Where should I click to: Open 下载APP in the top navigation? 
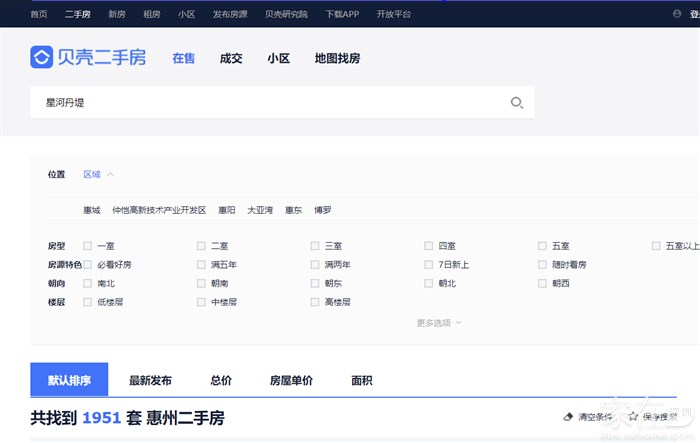click(342, 14)
